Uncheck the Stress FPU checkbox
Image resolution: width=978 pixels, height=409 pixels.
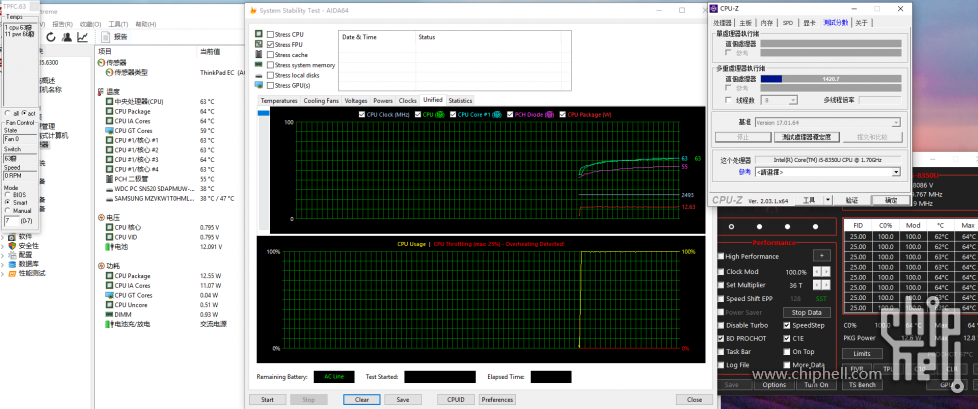click(x=270, y=44)
